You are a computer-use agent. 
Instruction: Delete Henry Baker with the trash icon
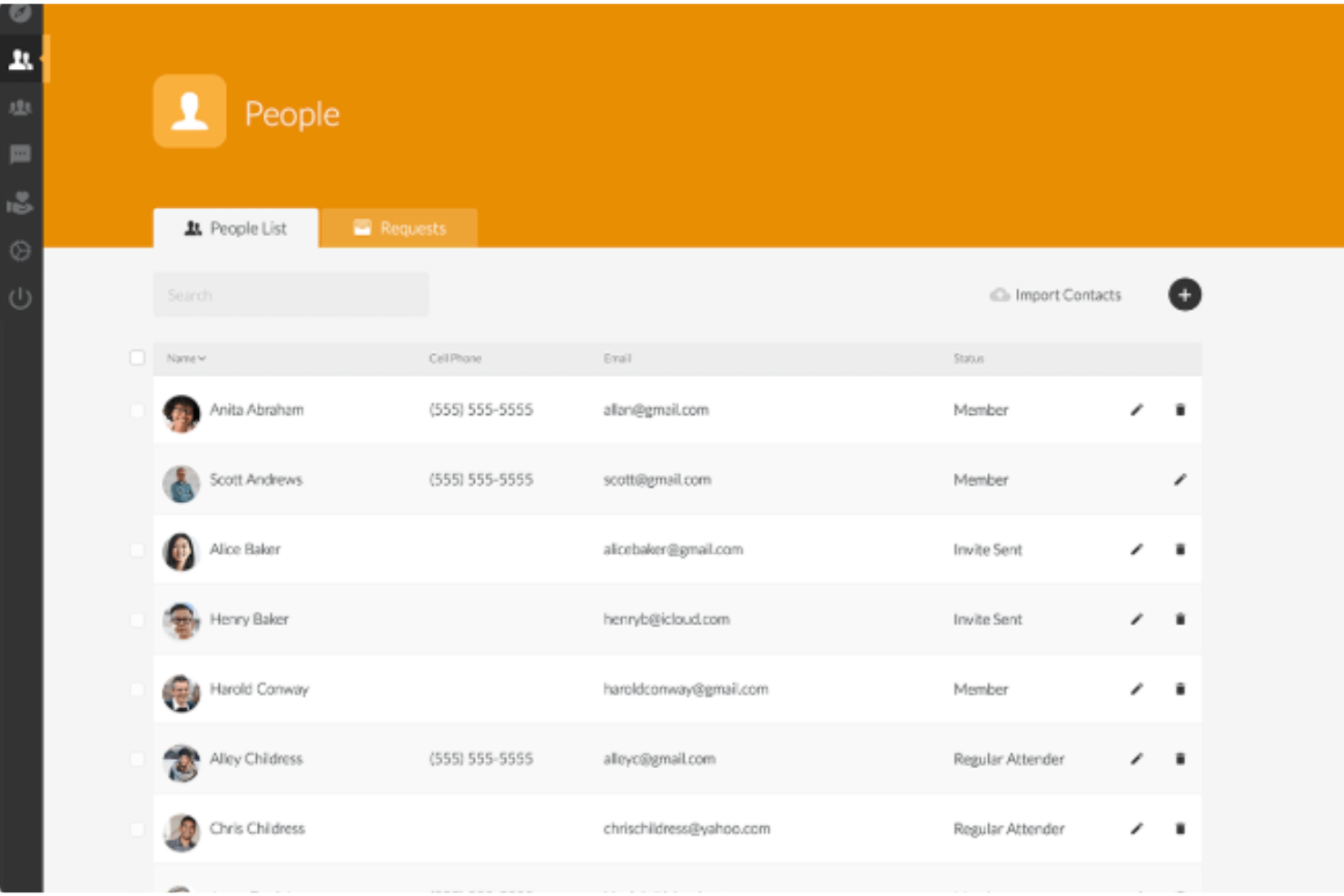[1180, 619]
